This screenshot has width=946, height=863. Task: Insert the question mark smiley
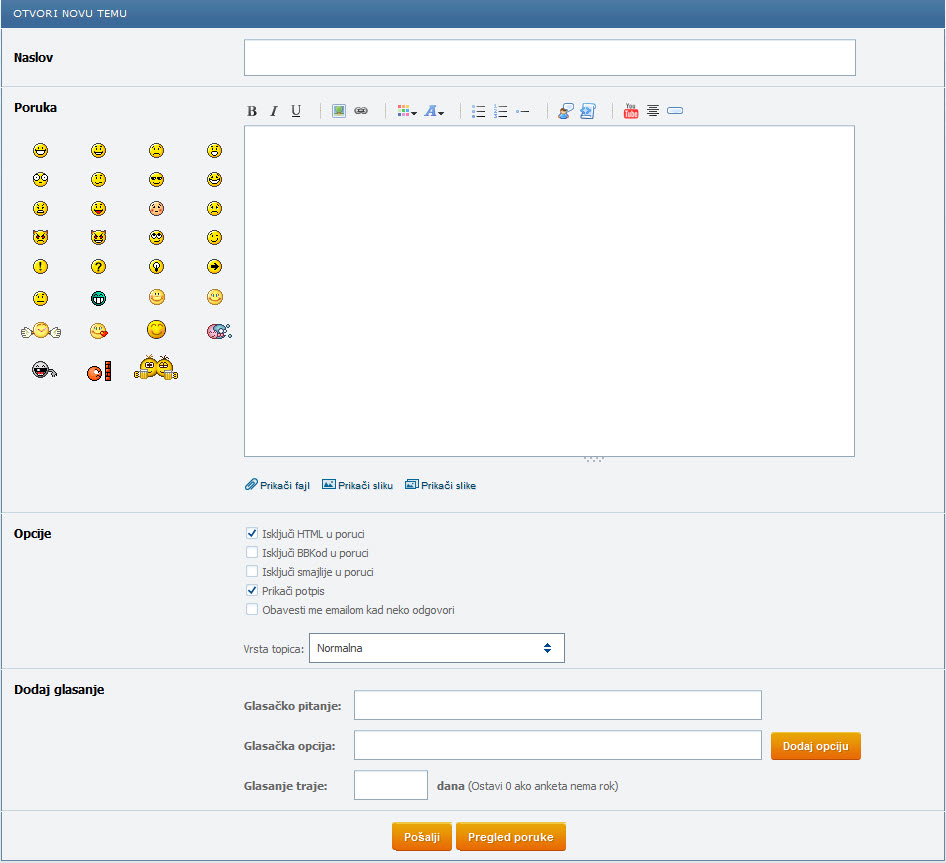[98, 267]
